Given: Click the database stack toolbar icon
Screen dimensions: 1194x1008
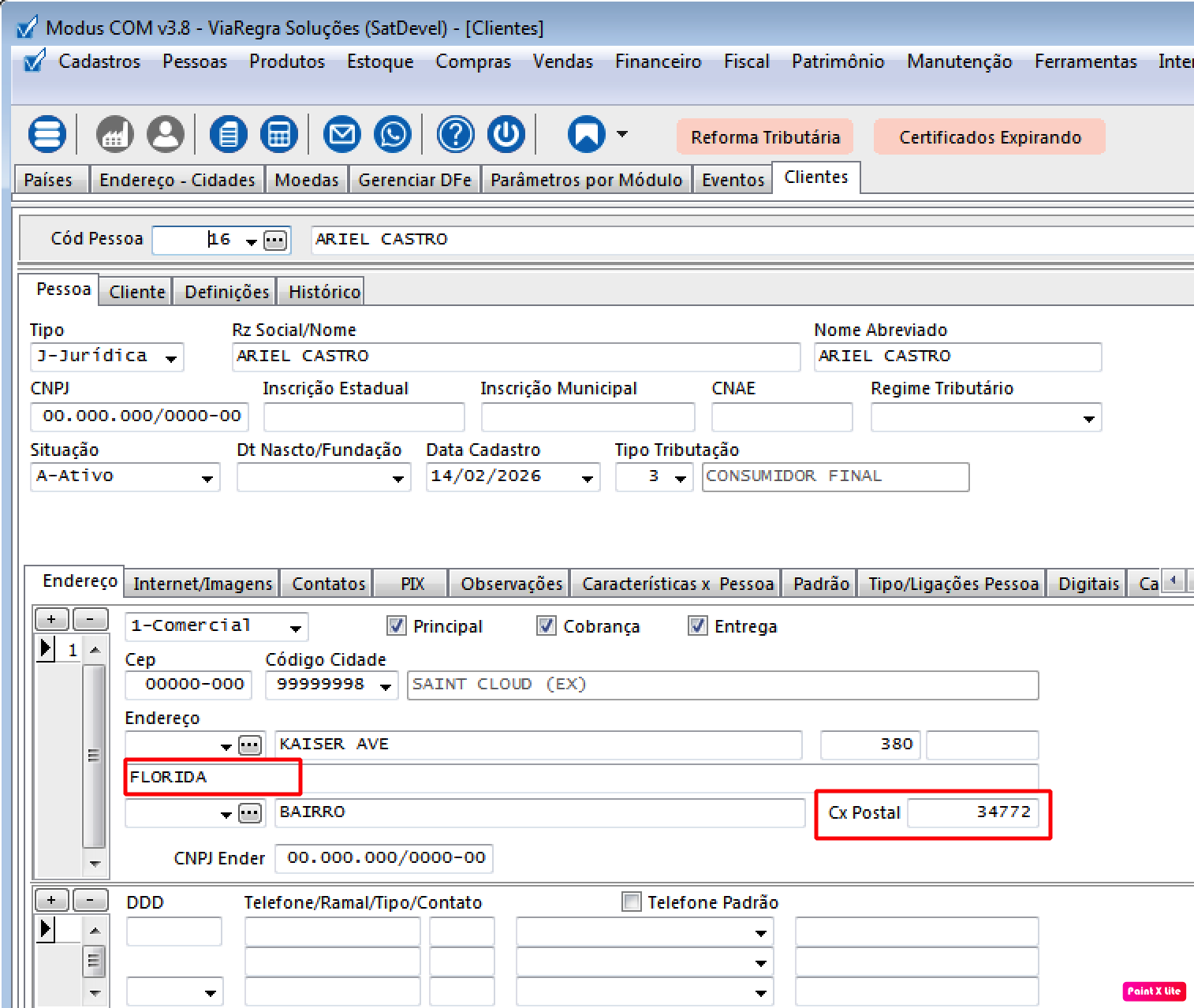Looking at the screenshot, I should point(47,134).
